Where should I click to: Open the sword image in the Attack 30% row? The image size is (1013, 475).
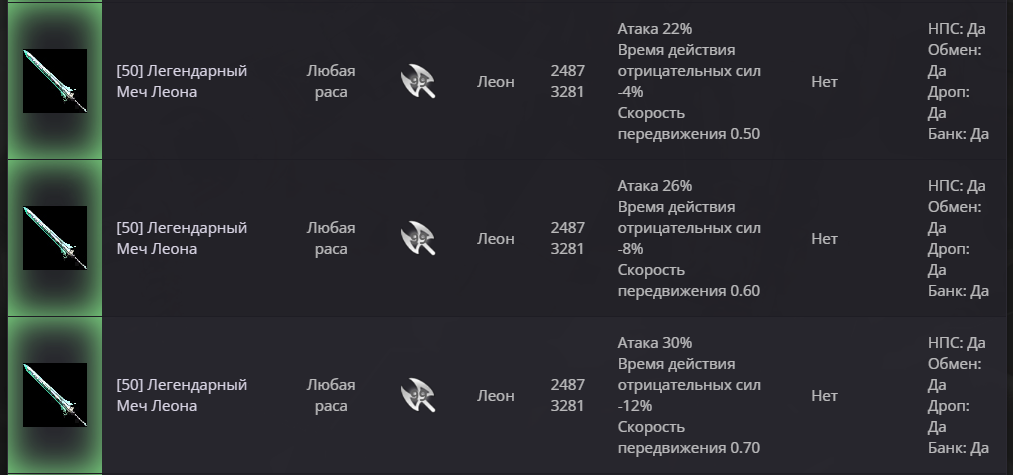click(x=55, y=395)
